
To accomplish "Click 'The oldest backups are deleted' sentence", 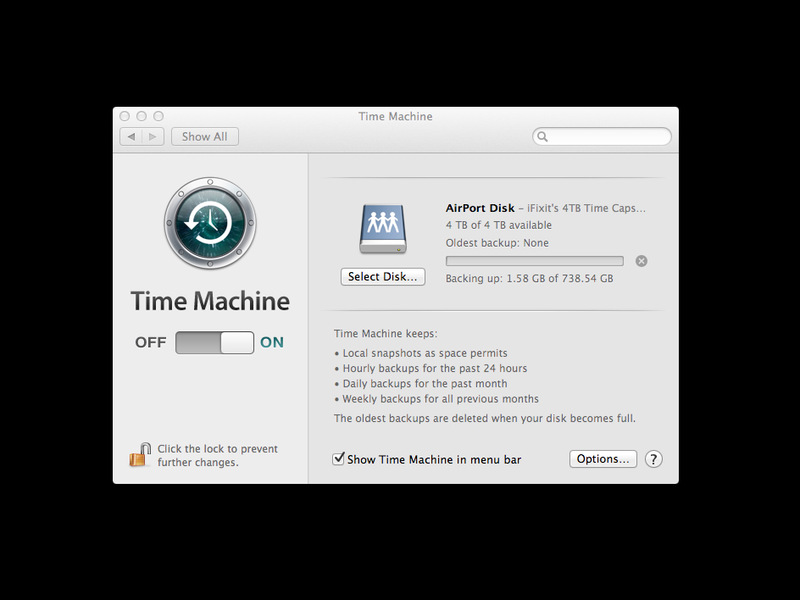I will point(485,418).
